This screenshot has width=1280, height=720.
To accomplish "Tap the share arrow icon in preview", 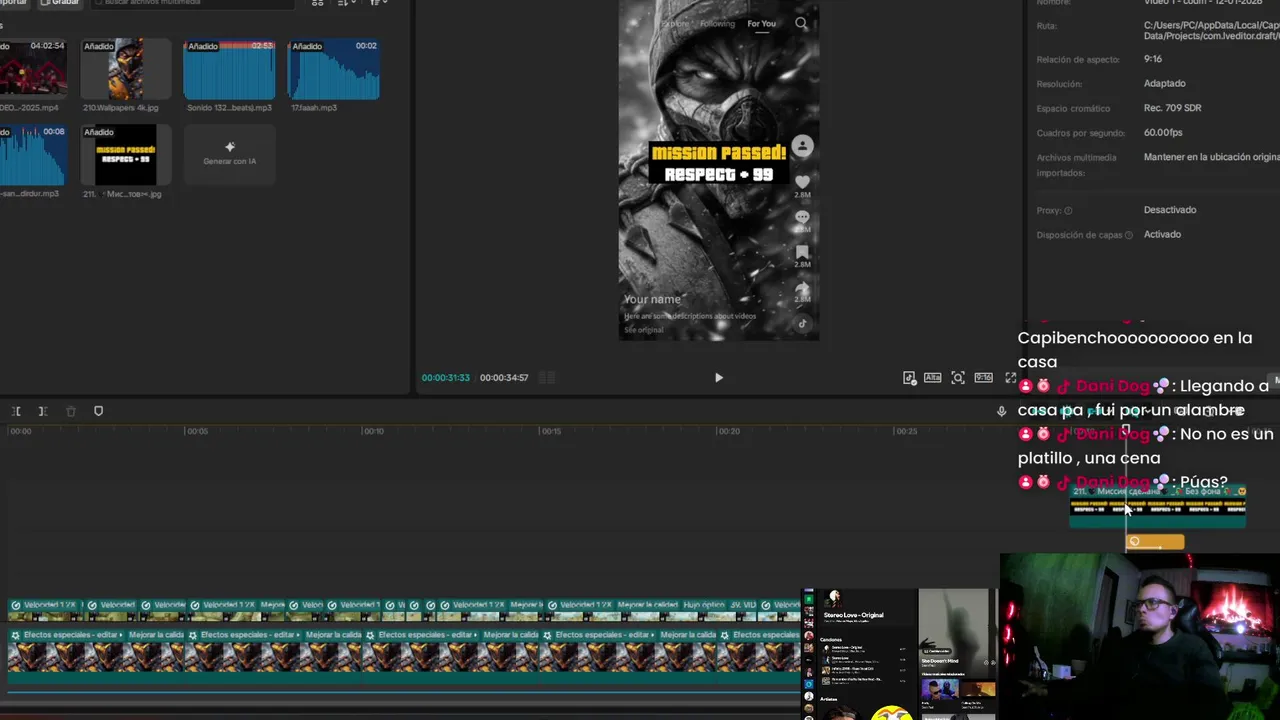I will click(x=802, y=287).
